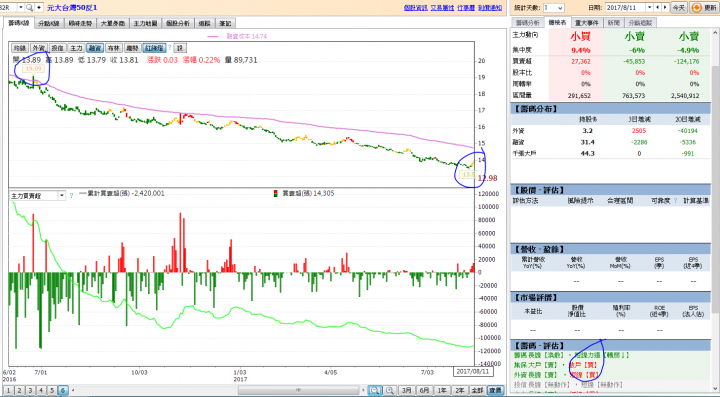This screenshot has height=397, width=720.
Task: Click the date field showing 2017/8/11
Action: (x=625, y=8)
